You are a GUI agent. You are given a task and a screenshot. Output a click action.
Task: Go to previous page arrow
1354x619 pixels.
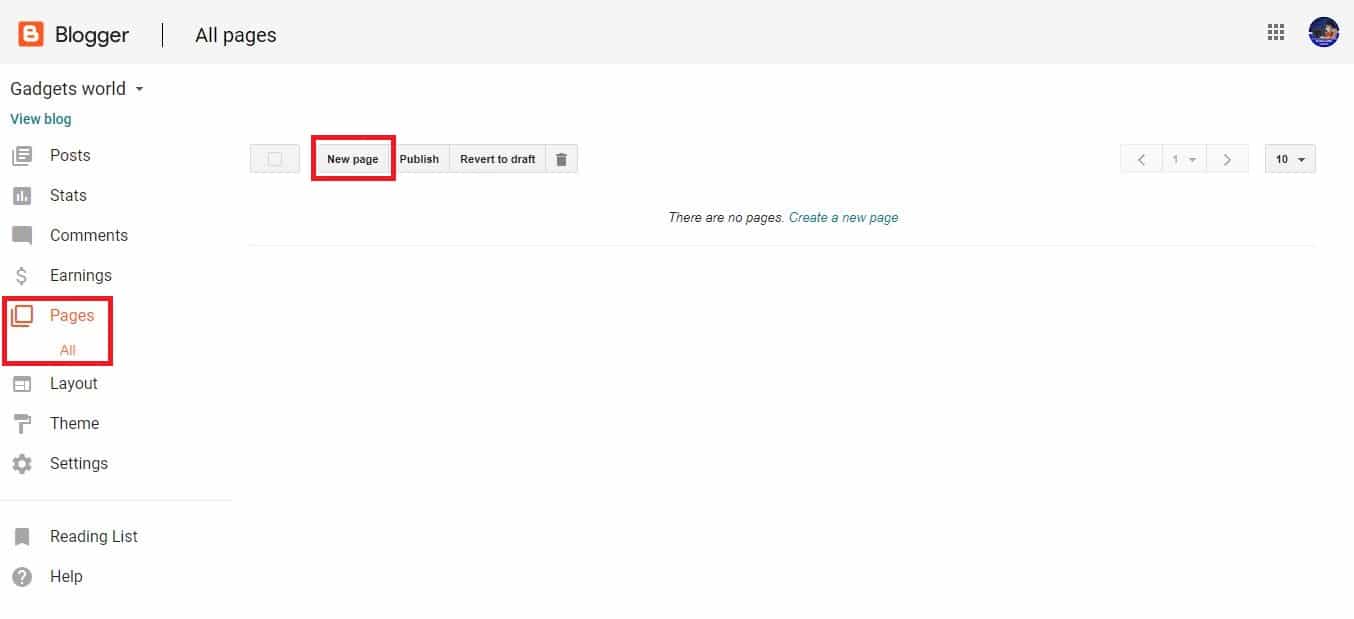(1141, 159)
